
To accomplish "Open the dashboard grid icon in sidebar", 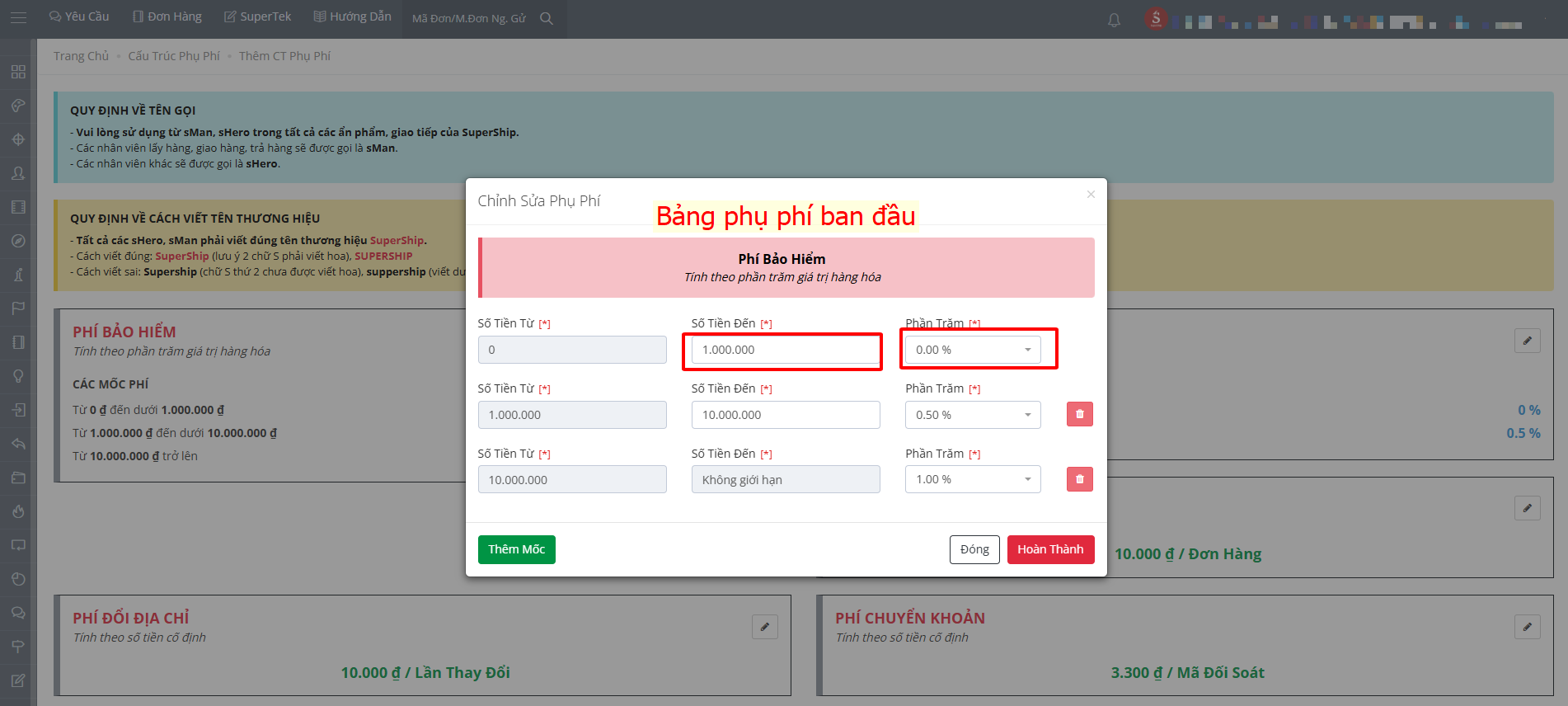I will coord(18,72).
